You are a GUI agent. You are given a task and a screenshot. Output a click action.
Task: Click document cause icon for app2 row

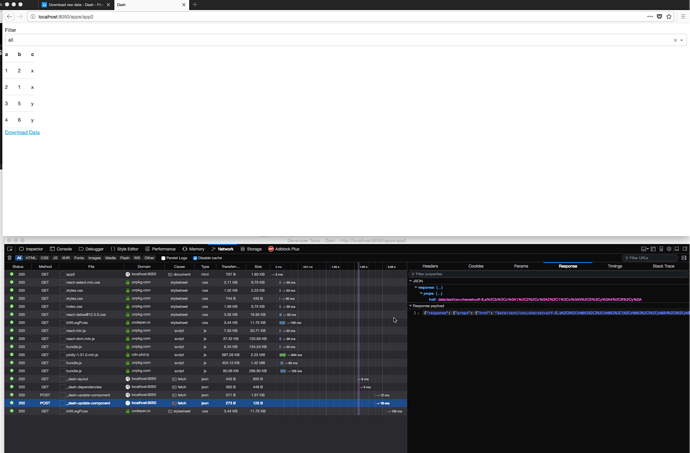170,274
